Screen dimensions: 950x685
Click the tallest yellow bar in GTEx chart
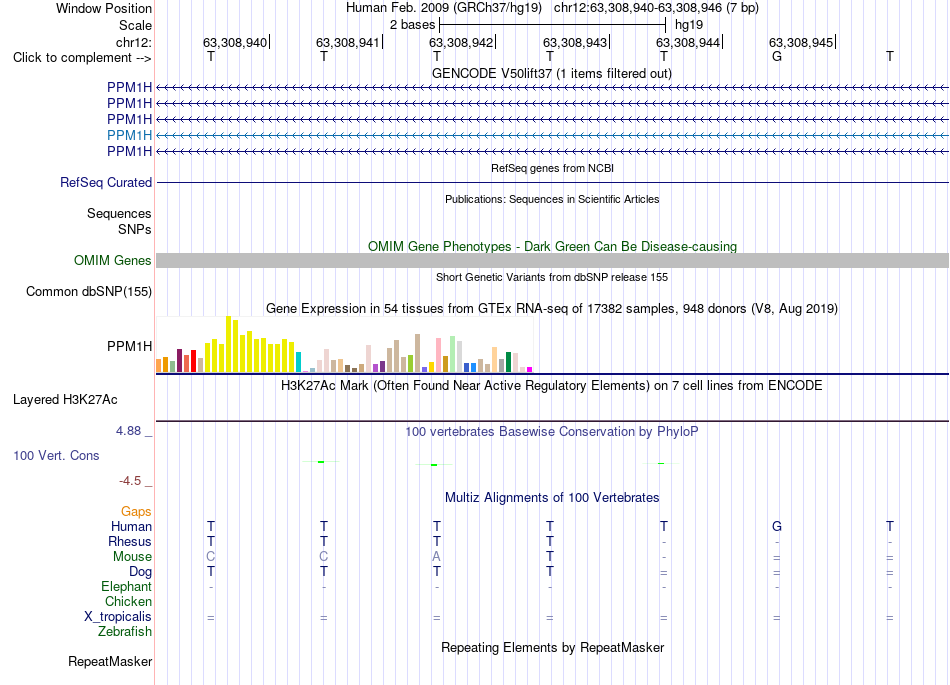(x=228, y=344)
